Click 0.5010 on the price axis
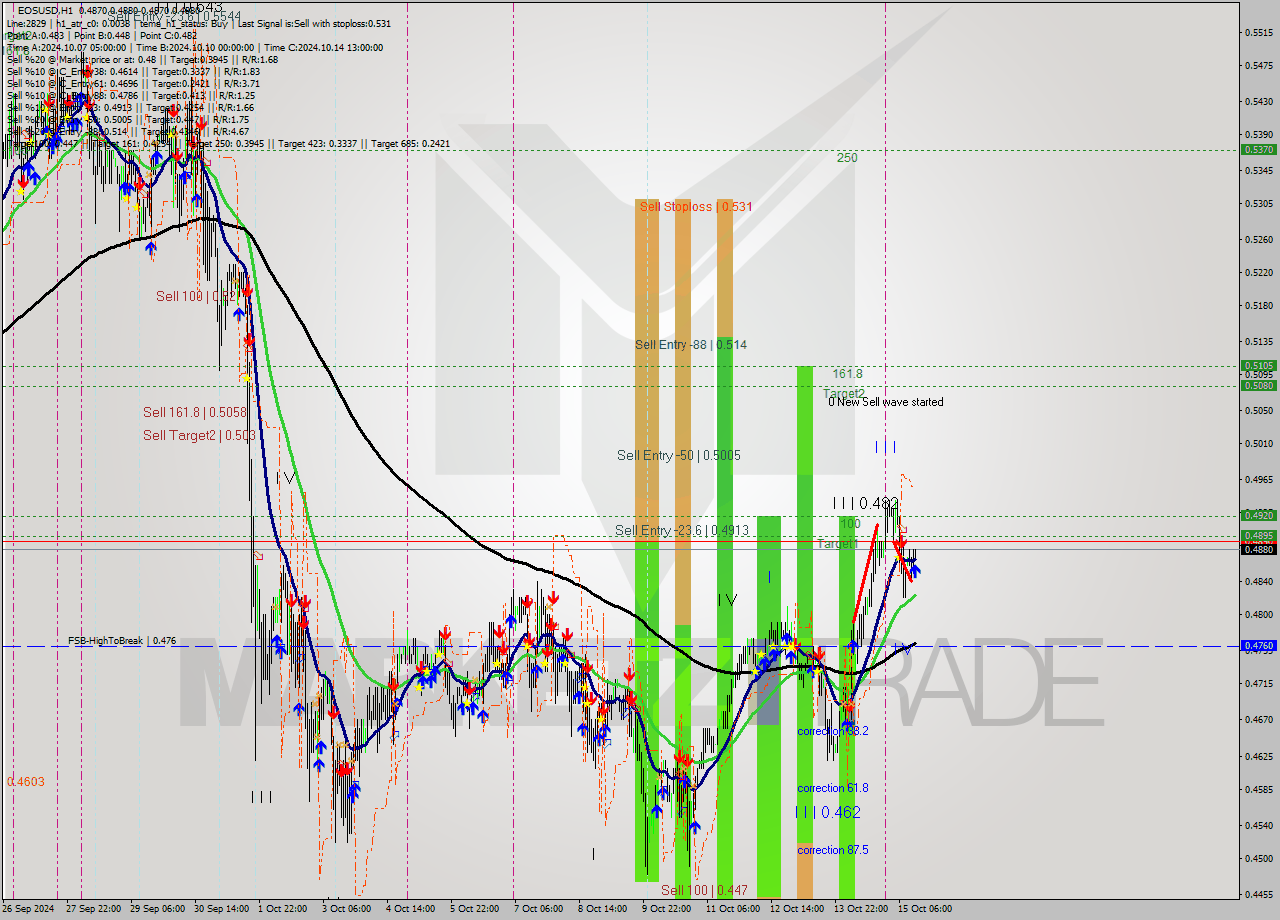 click(x=1258, y=443)
